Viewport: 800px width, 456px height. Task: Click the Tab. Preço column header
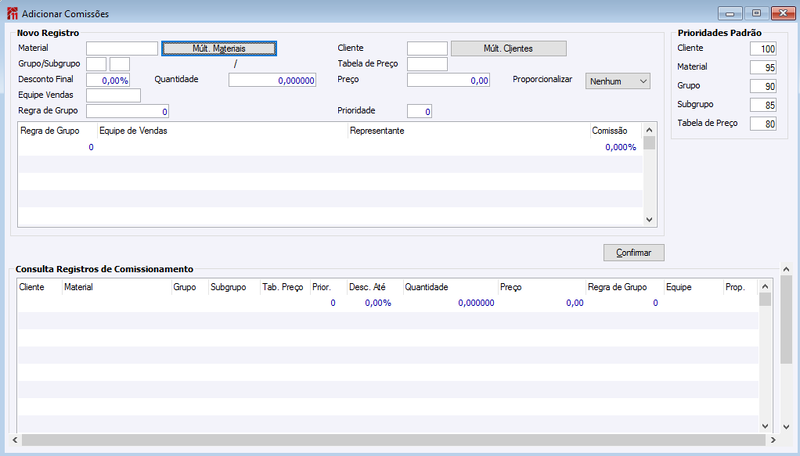click(x=285, y=287)
